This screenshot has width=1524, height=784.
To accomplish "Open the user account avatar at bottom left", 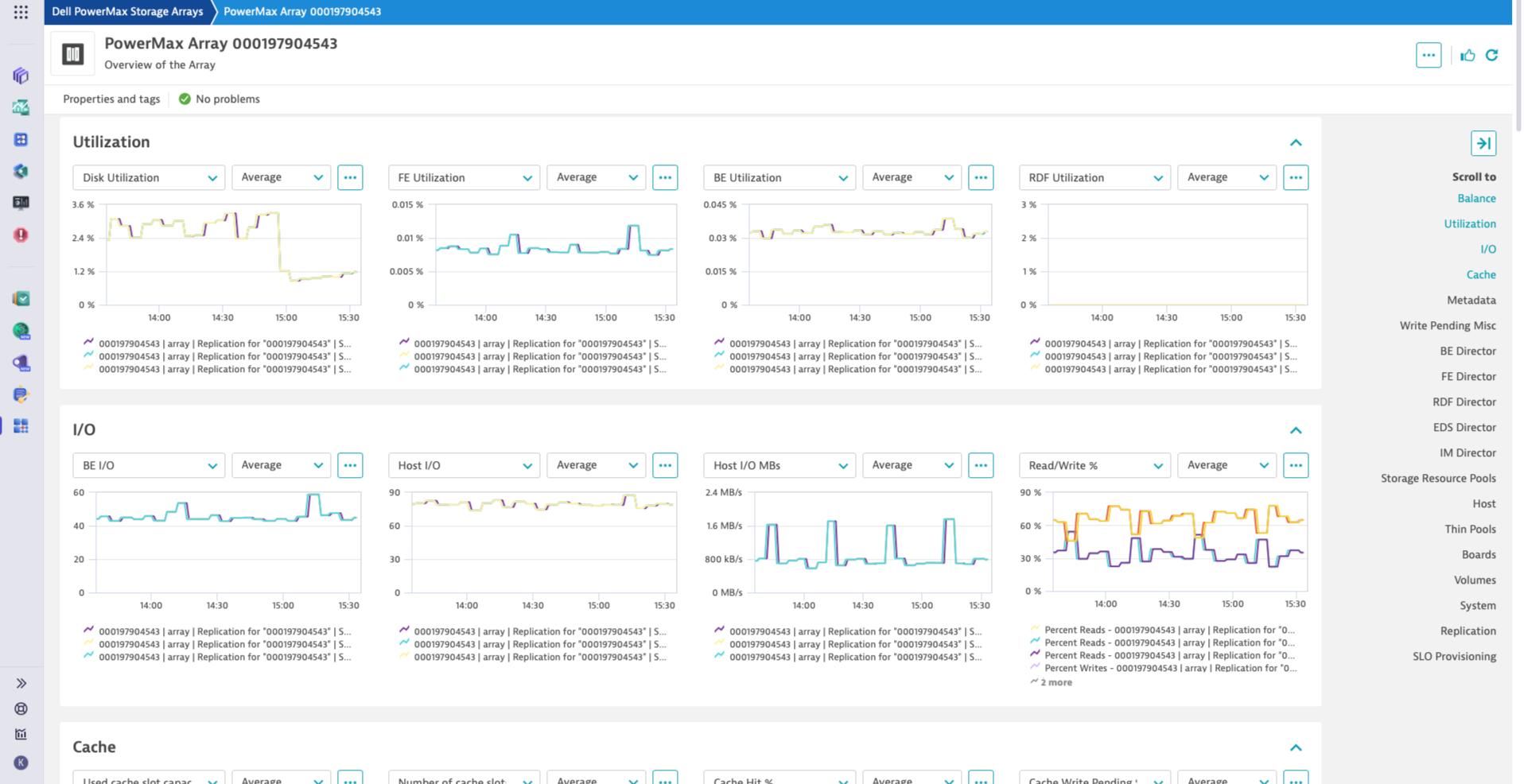I will (x=20, y=762).
